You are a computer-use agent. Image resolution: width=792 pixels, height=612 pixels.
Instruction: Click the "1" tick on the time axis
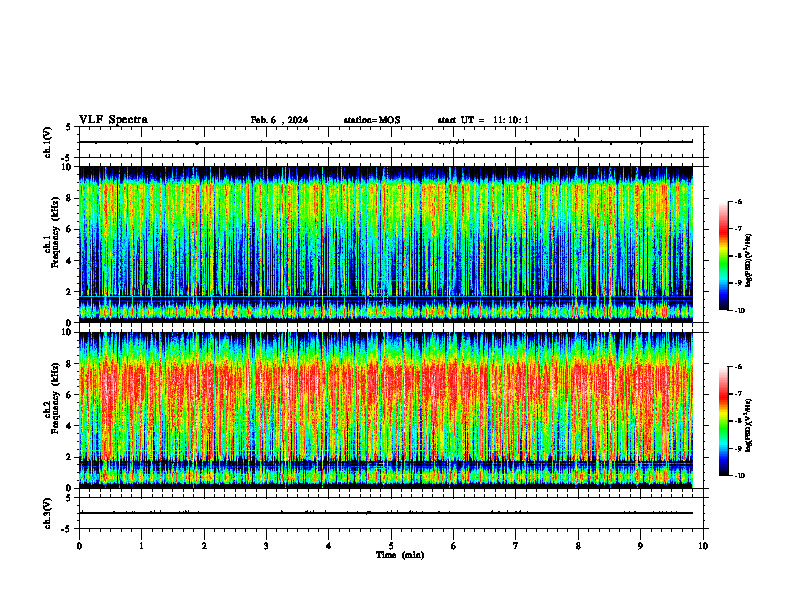pyautogui.click(x=141, y=546)
